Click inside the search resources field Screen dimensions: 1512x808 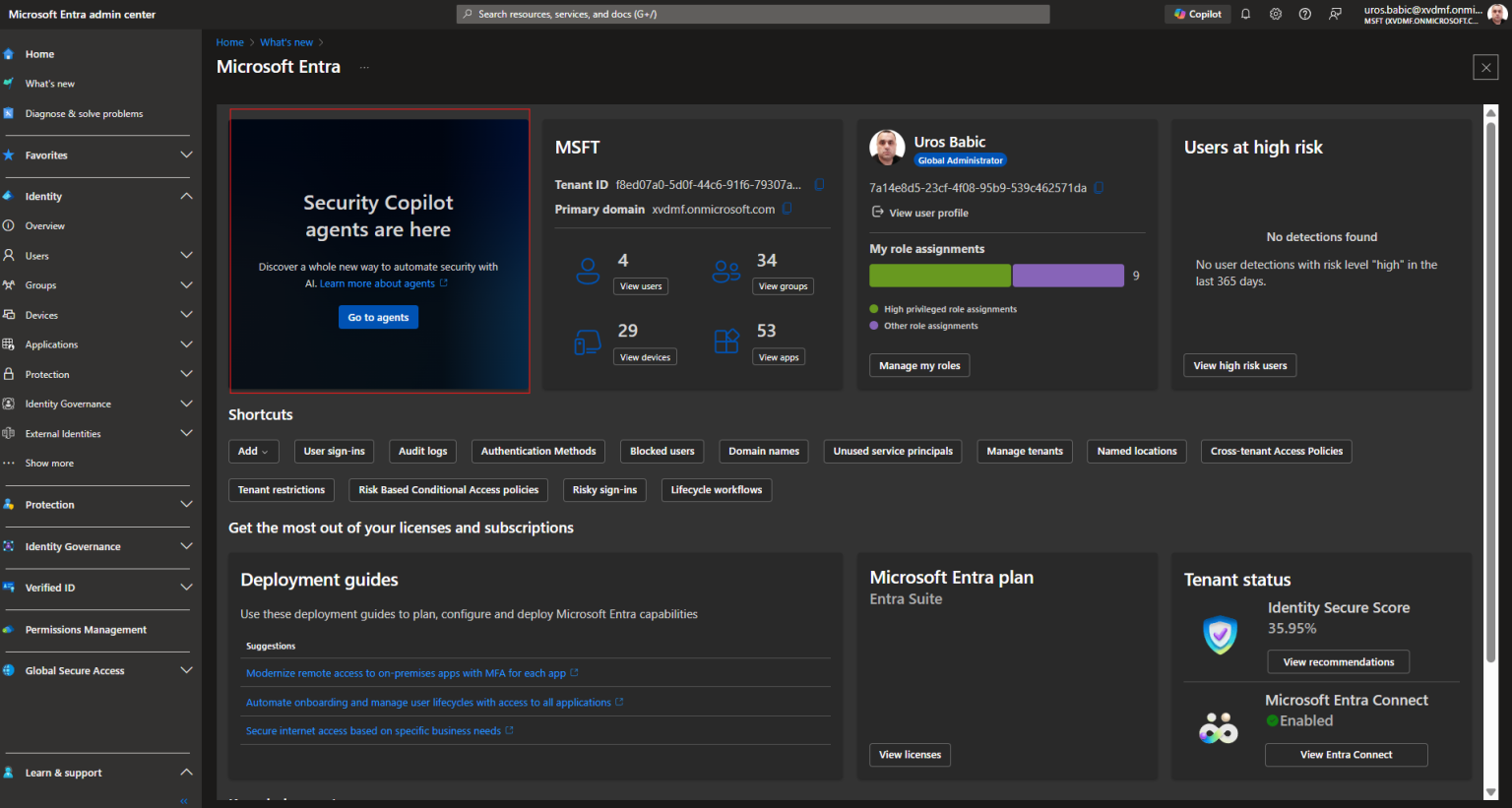tap(752, 13)
